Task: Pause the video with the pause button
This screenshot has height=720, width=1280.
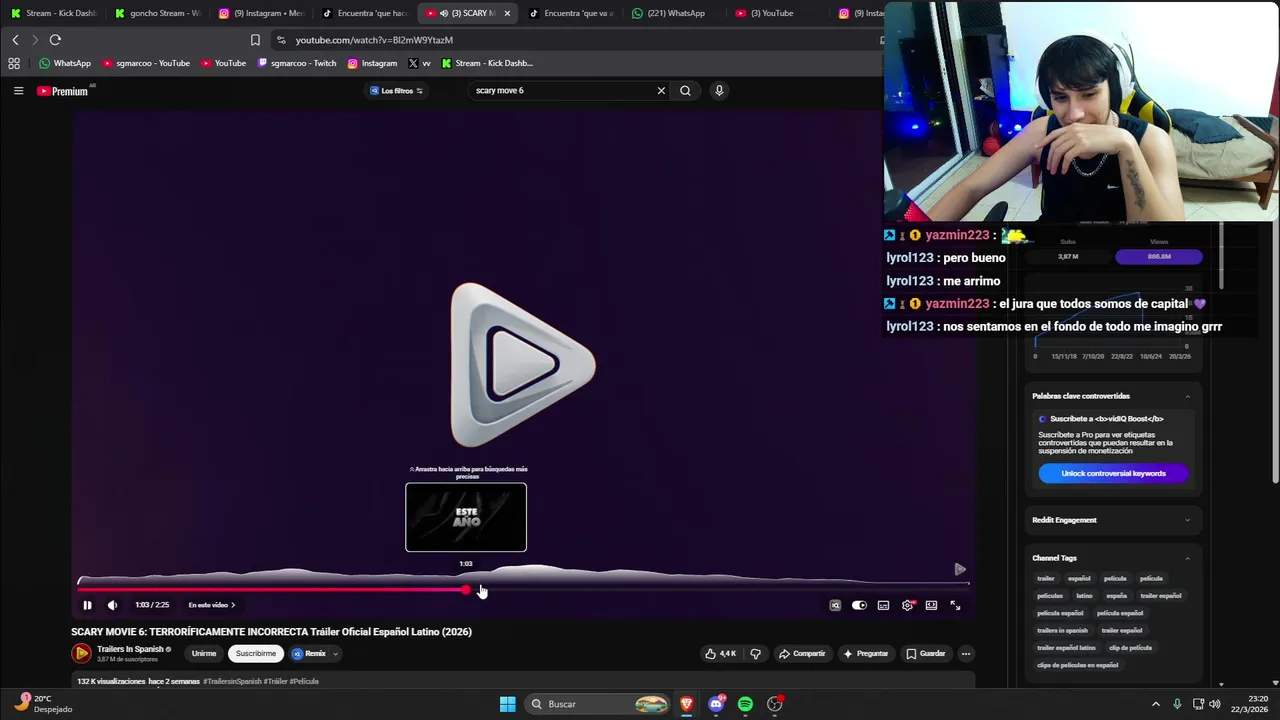Action: [x=87, y=605]
